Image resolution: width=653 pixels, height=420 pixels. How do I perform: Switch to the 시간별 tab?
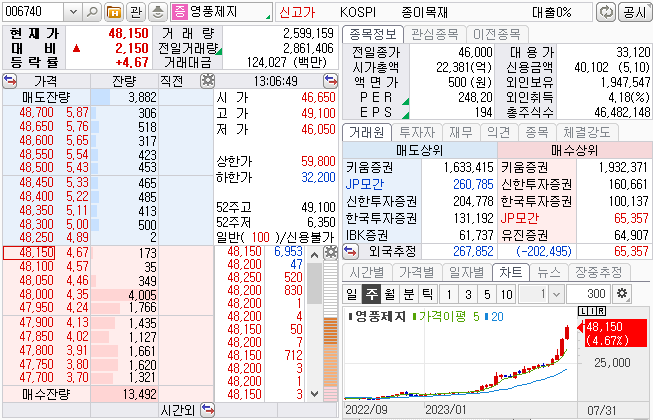[x=367, y=272]
